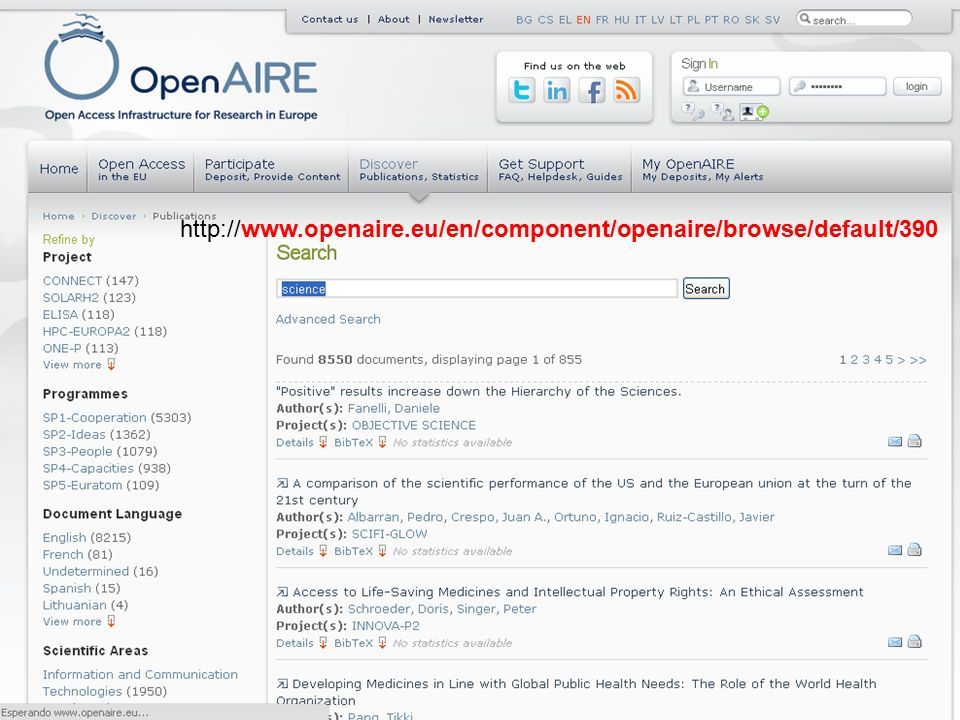This screenshot has height=720, width=960.
Task: Expand BibTeX for OBJECTIVE SCIENCE result
Action: tap(360, 442)
